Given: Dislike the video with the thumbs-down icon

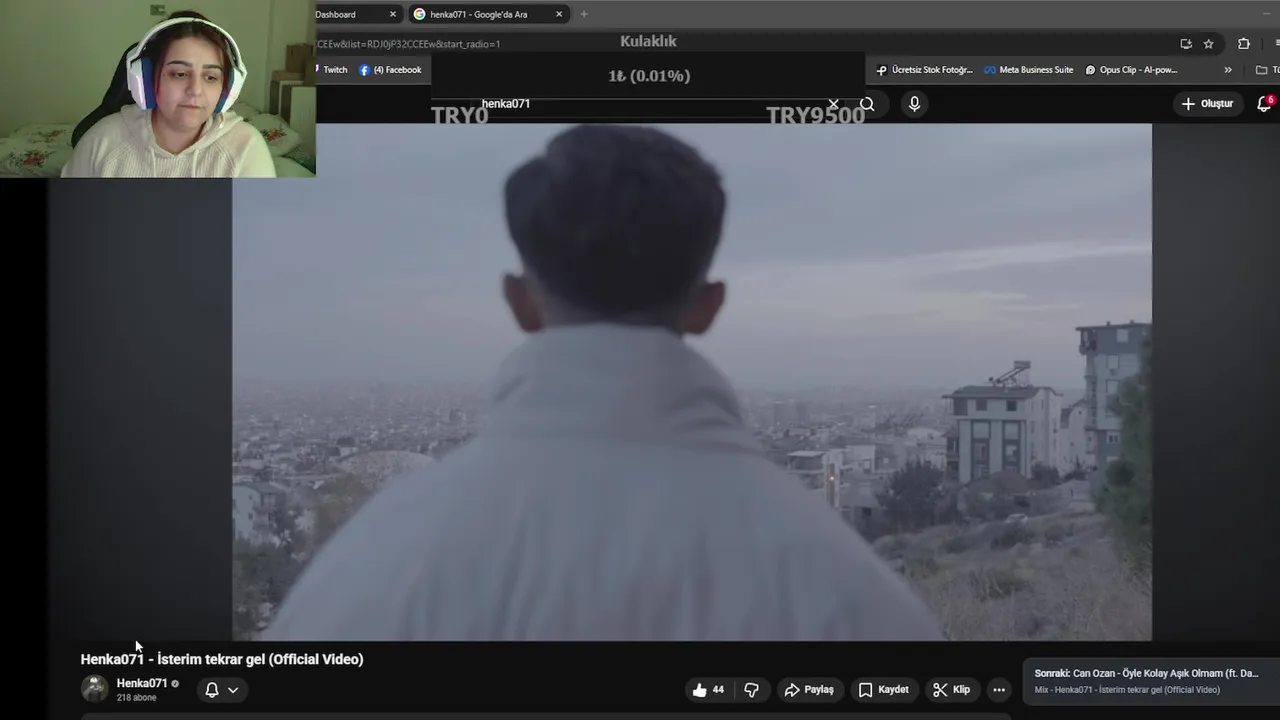Looking at the screenshot, I should pos(751,690).
